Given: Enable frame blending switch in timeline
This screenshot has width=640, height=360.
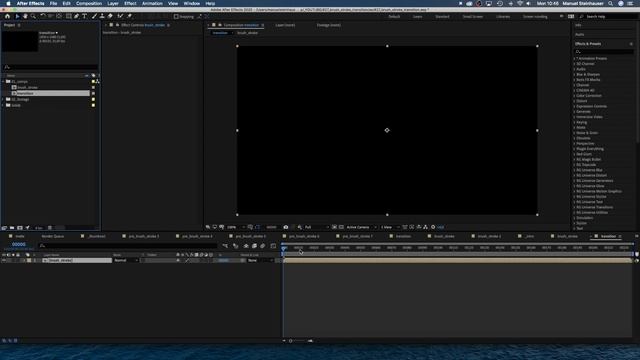Looking at the screenshot, I should coord(254,246).
